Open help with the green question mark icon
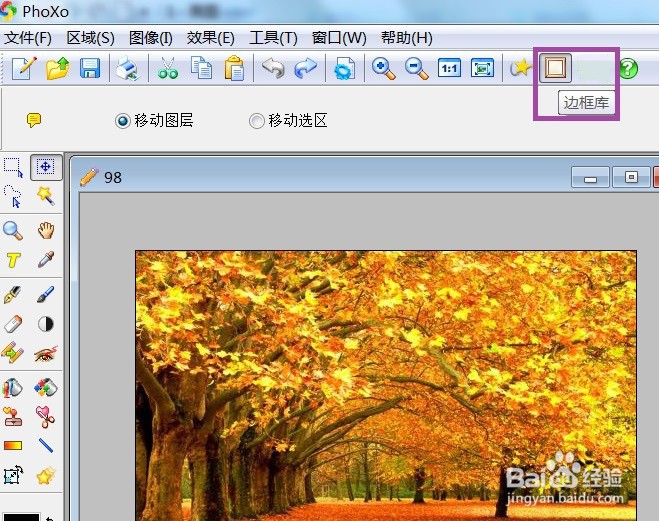 tap(628, 68)
